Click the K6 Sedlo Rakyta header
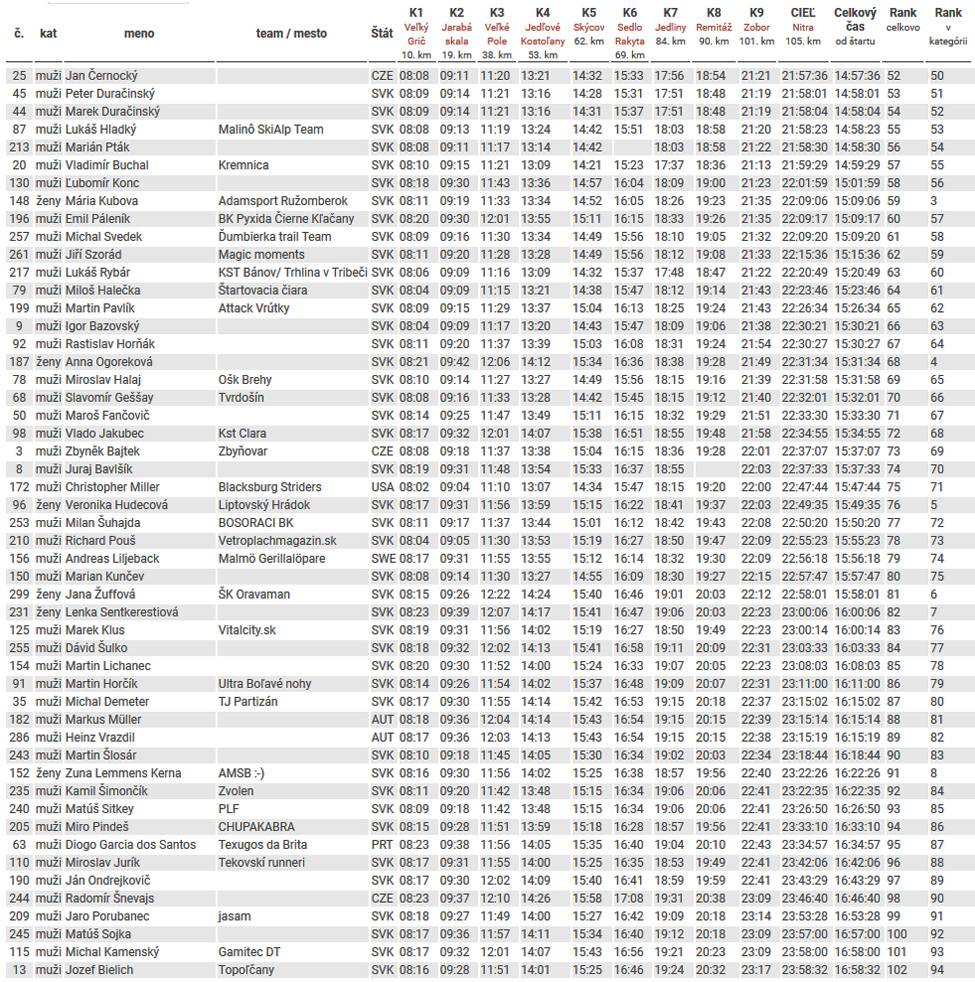Image resolution: width=975 pixels, height=982 pixels. click(629, 33)
